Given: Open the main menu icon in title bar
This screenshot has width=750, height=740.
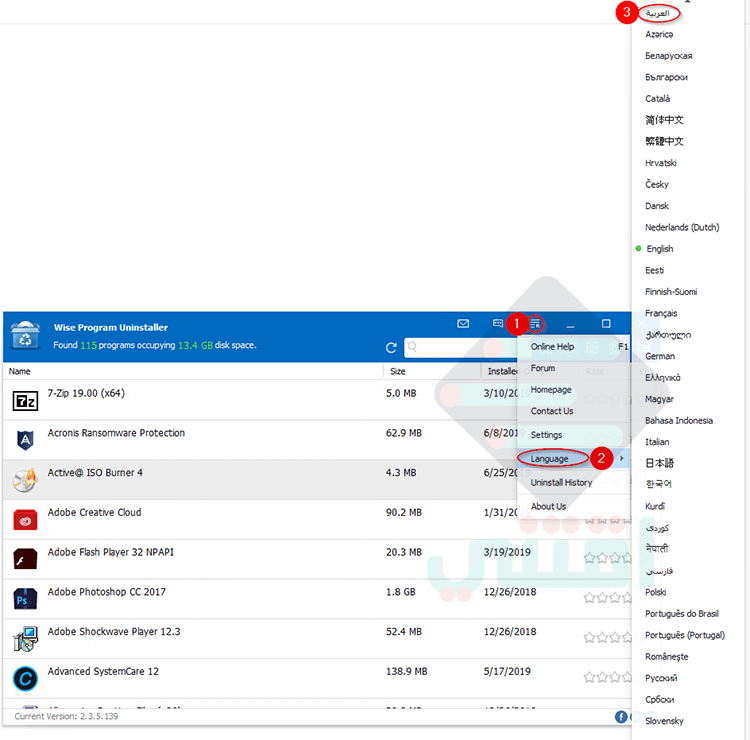Looking at the screenshot, I should tap(535, 324).
